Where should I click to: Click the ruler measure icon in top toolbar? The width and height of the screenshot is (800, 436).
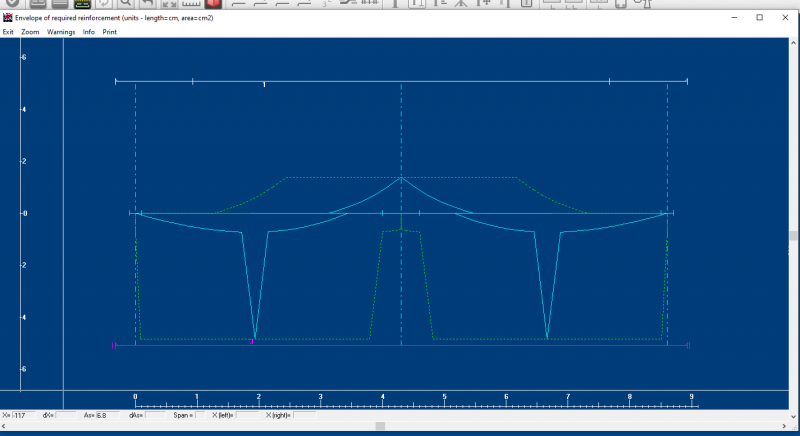190,4
